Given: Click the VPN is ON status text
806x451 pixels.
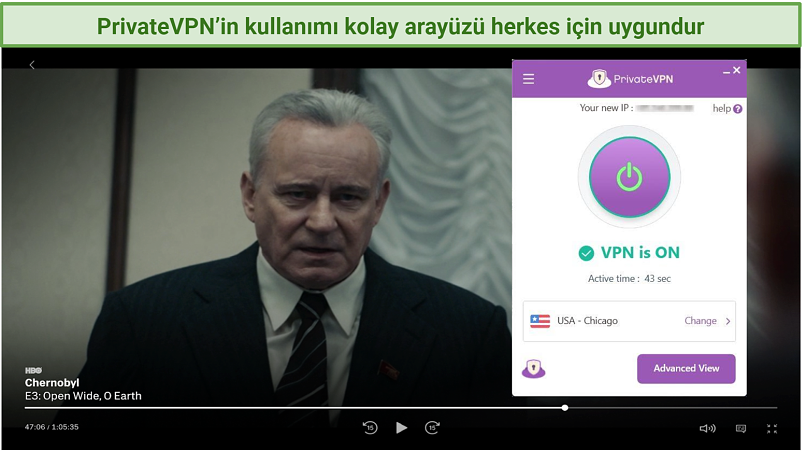Looking at the screenshot, I should point(640,252).
